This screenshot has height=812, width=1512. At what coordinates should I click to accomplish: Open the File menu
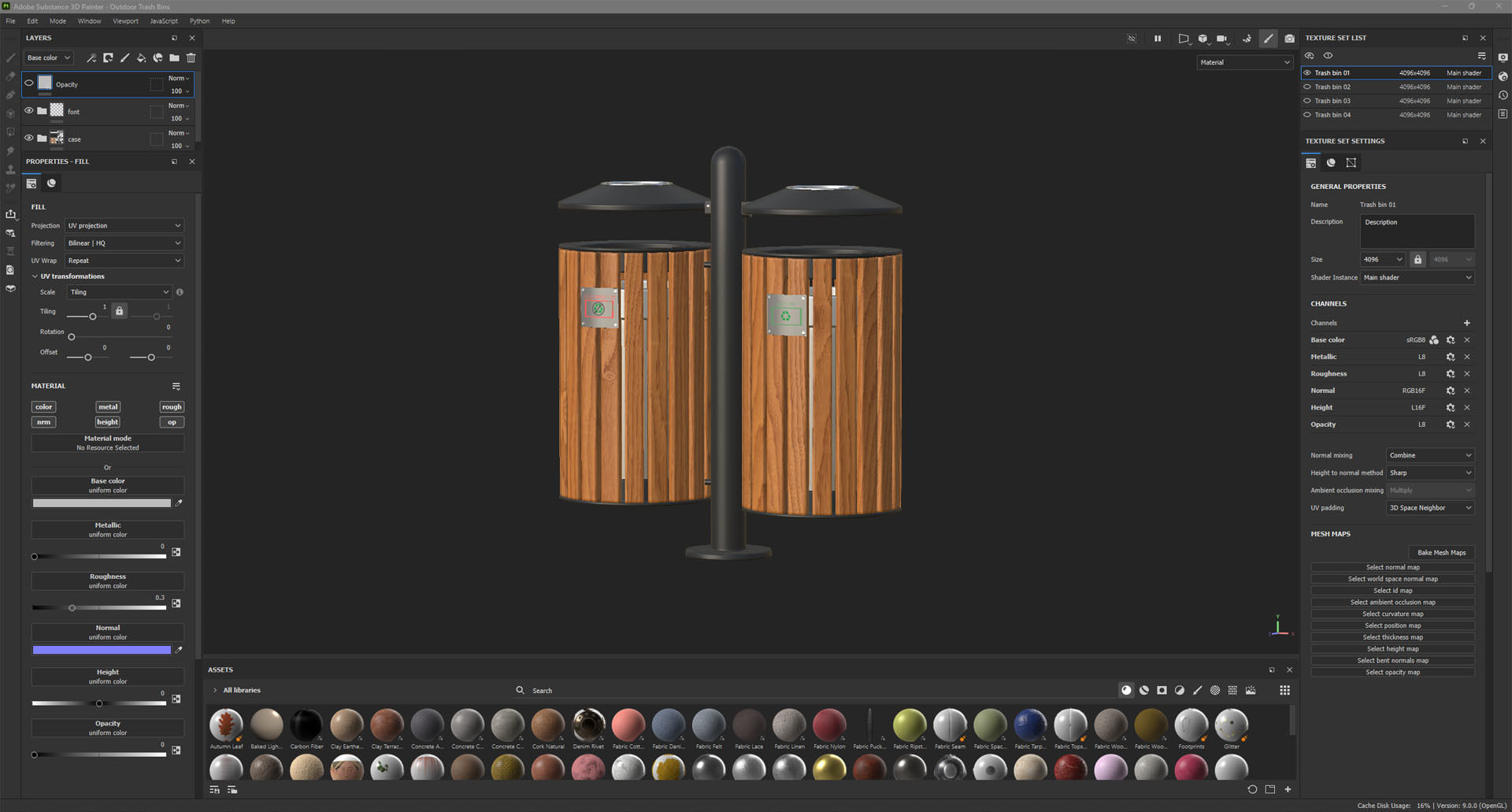tap(11, 21)
